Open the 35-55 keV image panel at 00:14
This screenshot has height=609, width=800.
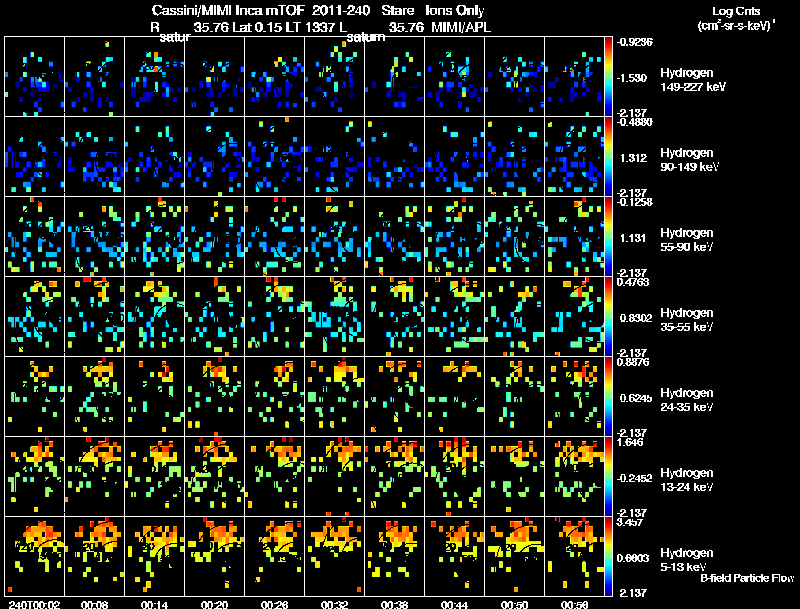[155, 317]
